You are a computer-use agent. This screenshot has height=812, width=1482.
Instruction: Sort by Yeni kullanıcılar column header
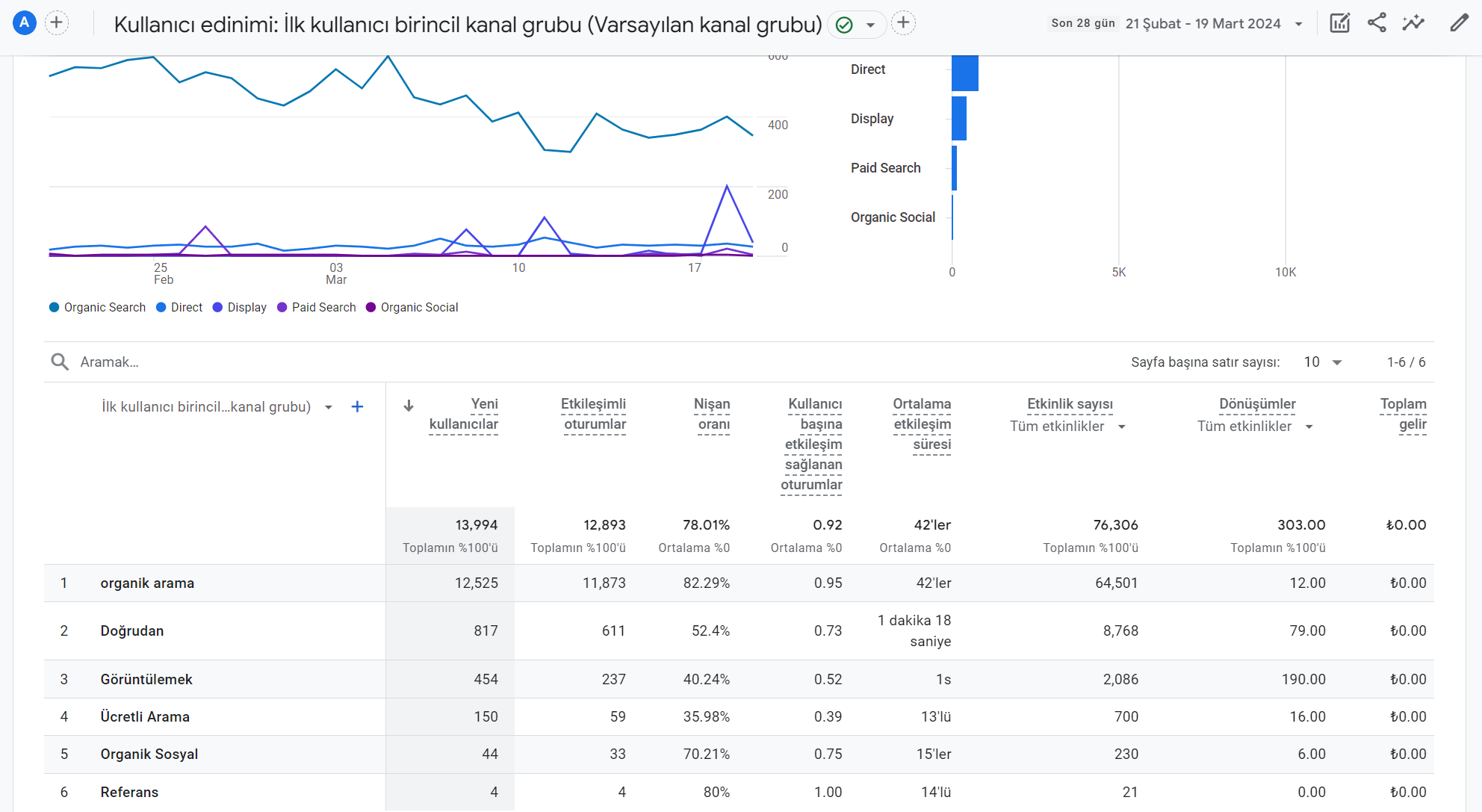pos(464,414)
